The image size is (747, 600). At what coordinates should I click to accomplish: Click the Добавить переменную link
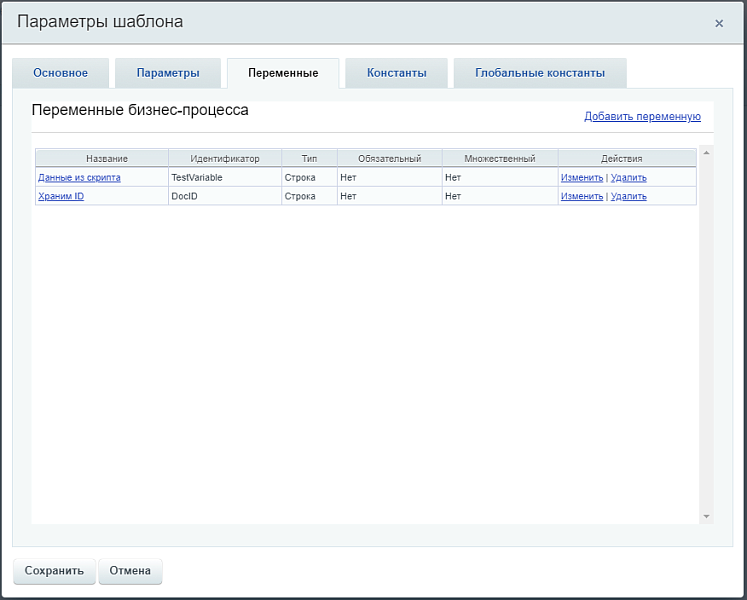tap(642, 116)
